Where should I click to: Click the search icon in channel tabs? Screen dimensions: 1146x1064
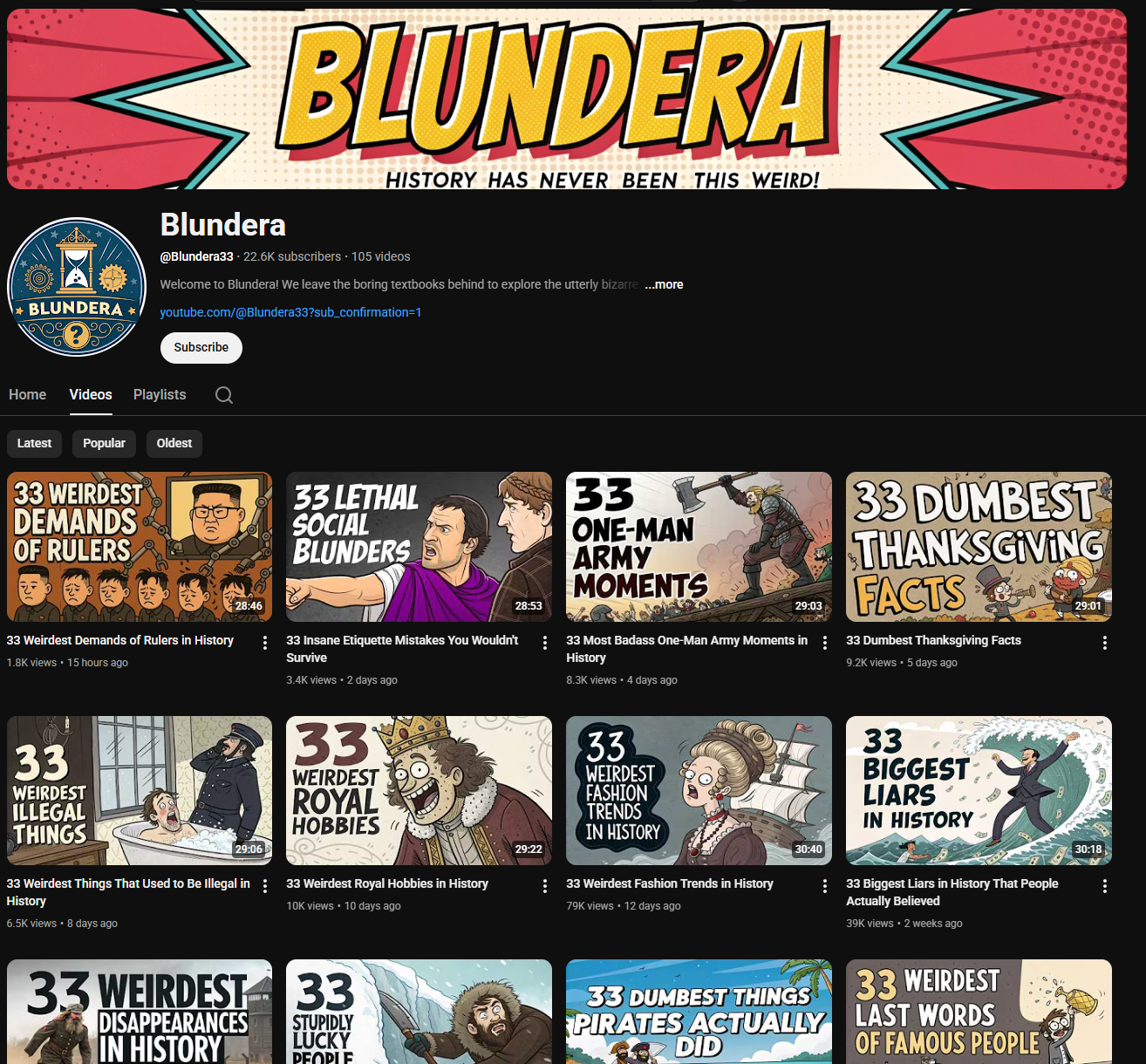tap(224, 395)
